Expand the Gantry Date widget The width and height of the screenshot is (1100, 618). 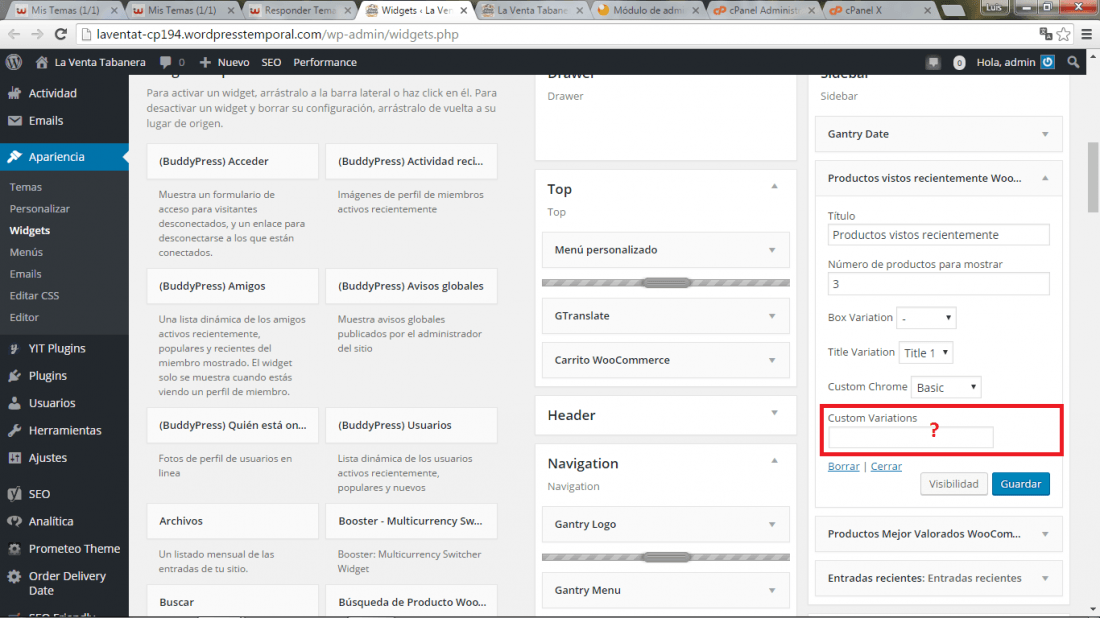coord(1045,134)
